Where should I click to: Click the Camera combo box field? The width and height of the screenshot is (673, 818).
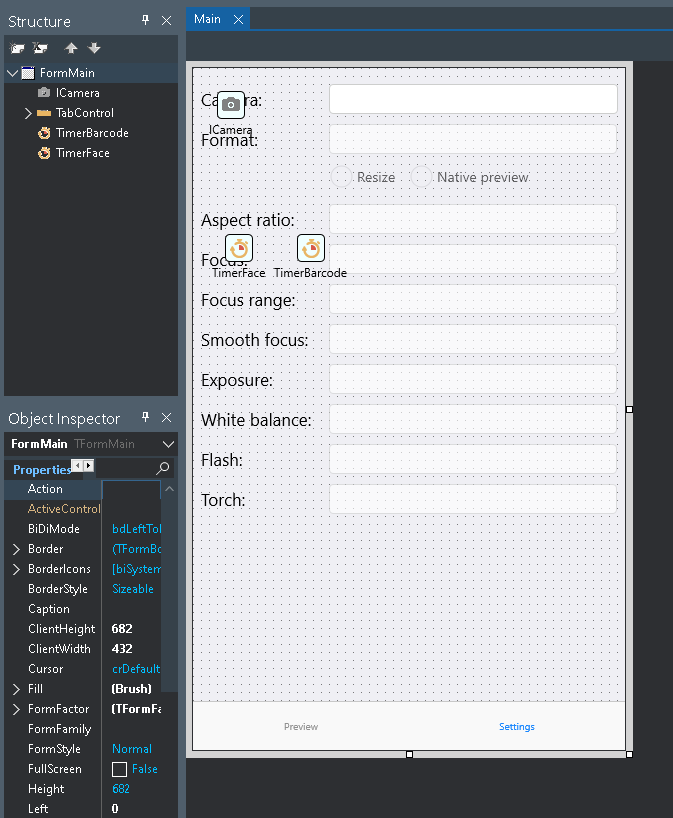coord(473,99)
